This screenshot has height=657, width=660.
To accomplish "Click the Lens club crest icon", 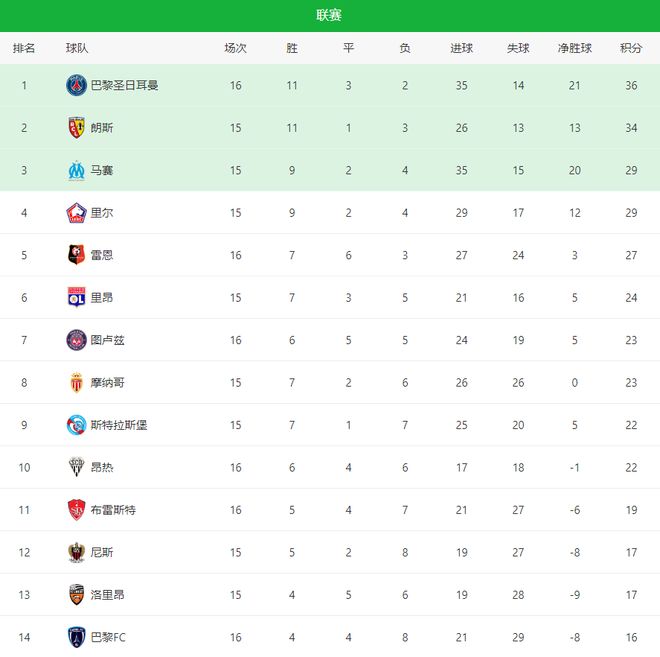I will (77, 128).
